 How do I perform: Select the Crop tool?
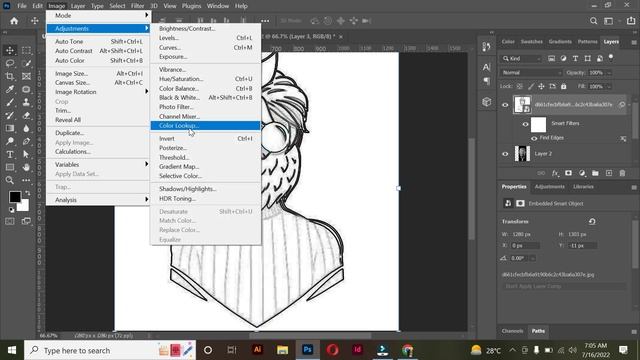tap(10, 76)
